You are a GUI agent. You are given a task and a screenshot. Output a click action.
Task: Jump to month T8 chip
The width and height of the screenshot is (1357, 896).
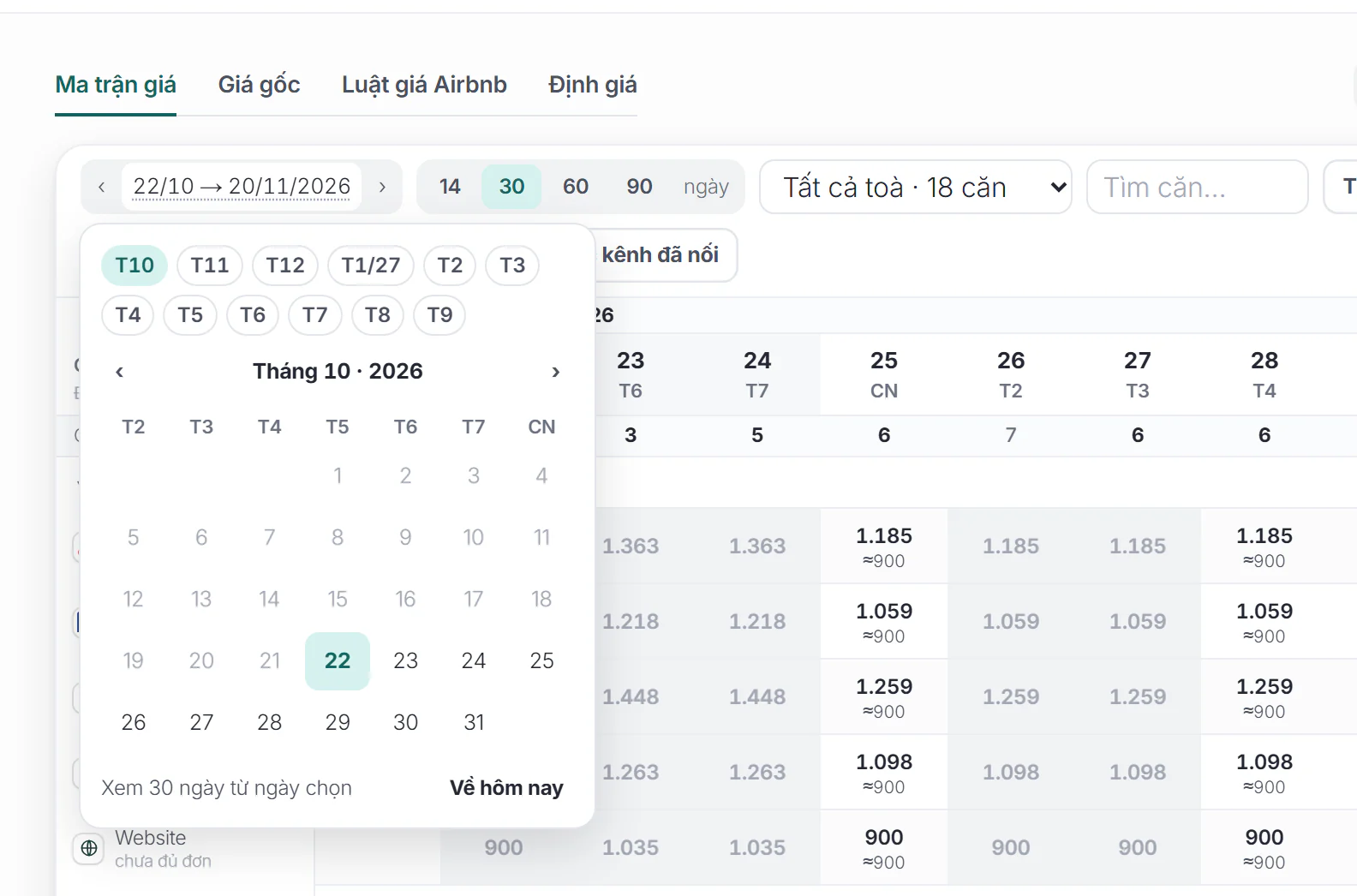pyautogui.click(x=378, y=315)
